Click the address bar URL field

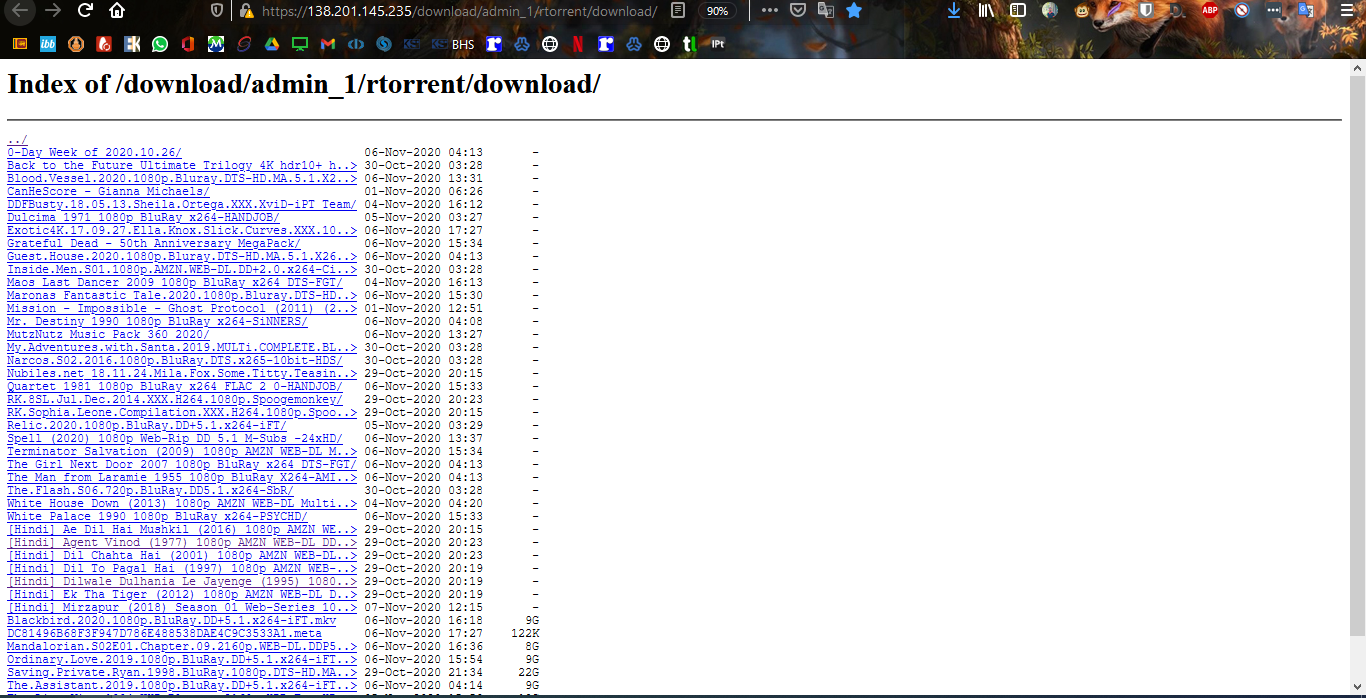click(460, 11)
